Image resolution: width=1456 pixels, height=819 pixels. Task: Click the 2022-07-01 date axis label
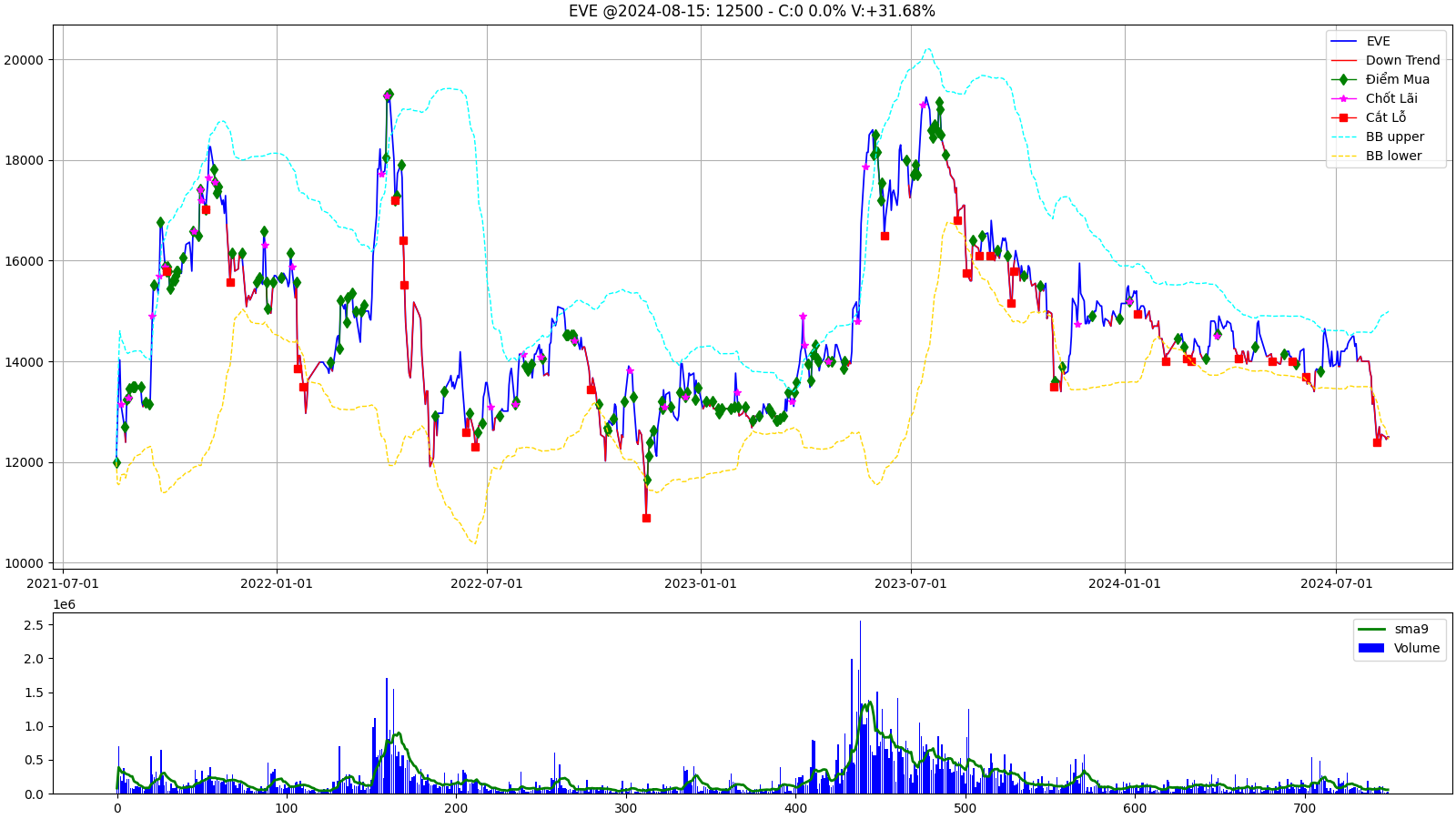(487, 583)
